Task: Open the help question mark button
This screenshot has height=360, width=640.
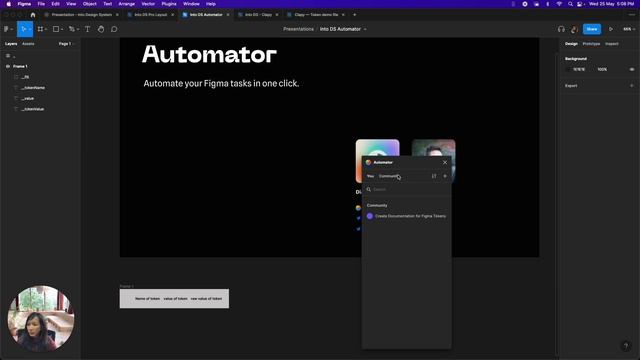Action: (x=626, y=346)
